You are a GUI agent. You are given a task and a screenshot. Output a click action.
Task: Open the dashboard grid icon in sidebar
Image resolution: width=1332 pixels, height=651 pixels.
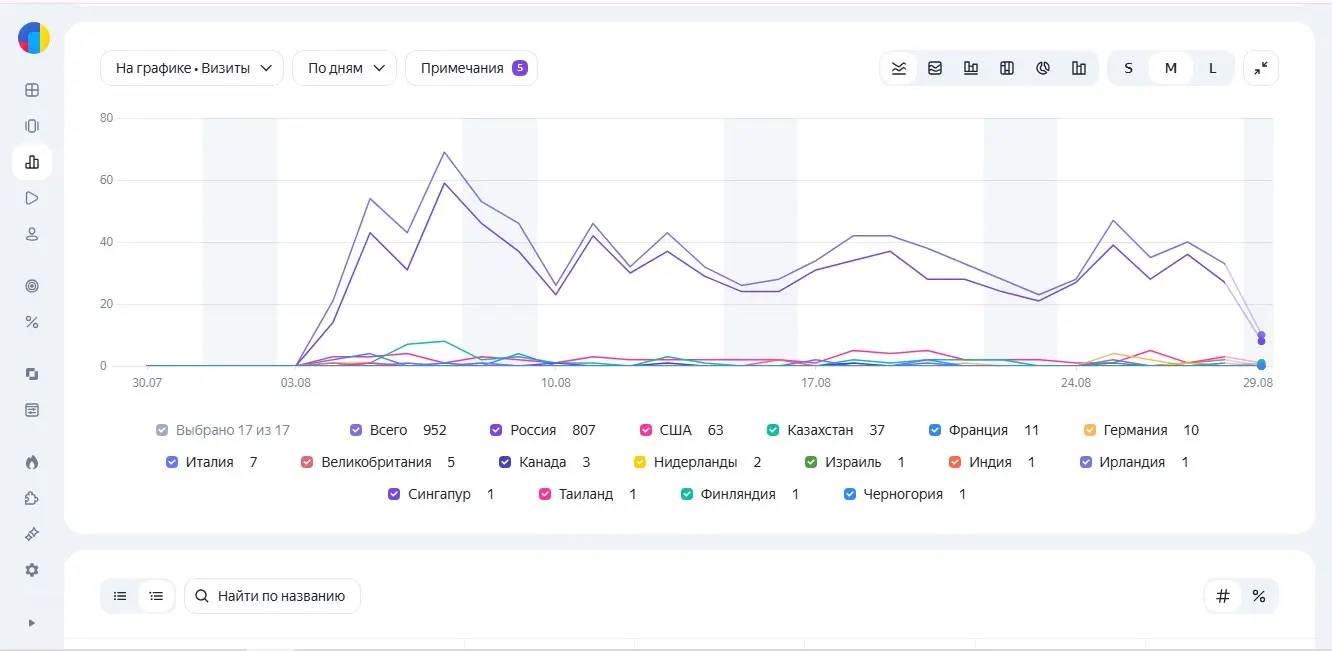[32, 90]
